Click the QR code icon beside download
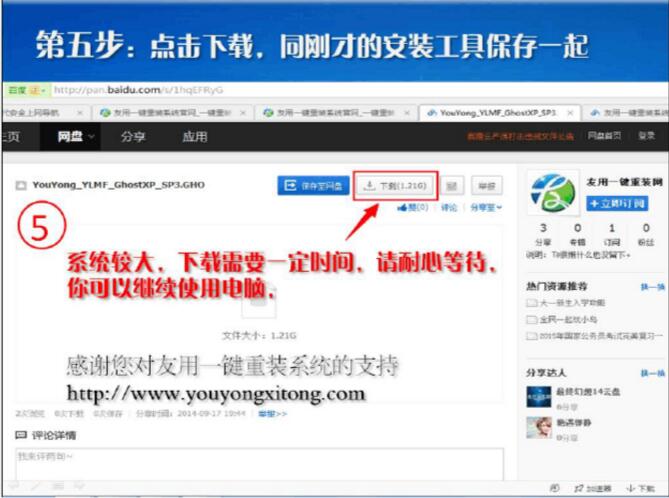Image resolution: width=669 pixels, height=498 pixels. (x=452, y=185)
